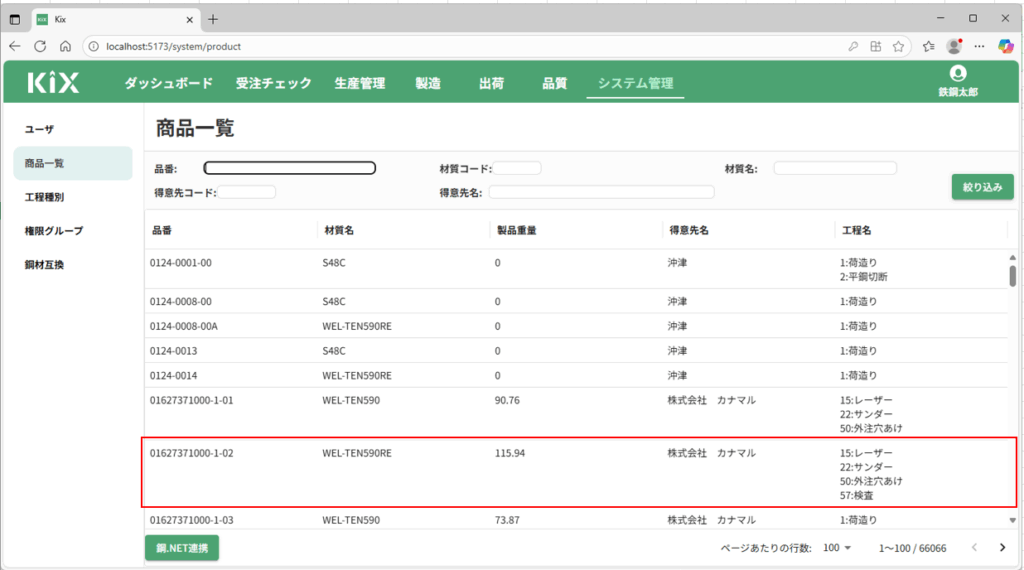Screen dimensions: 1024x570
Task: Click the 鋼.NET連携 button
Action: [x=181, y=547]
